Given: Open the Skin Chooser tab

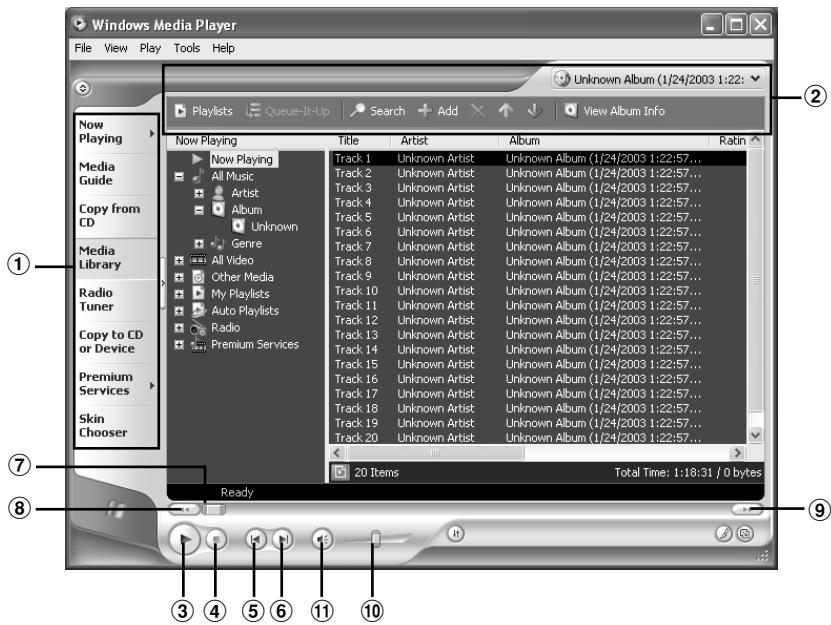Looking at the screenshot, I should 116,426.
